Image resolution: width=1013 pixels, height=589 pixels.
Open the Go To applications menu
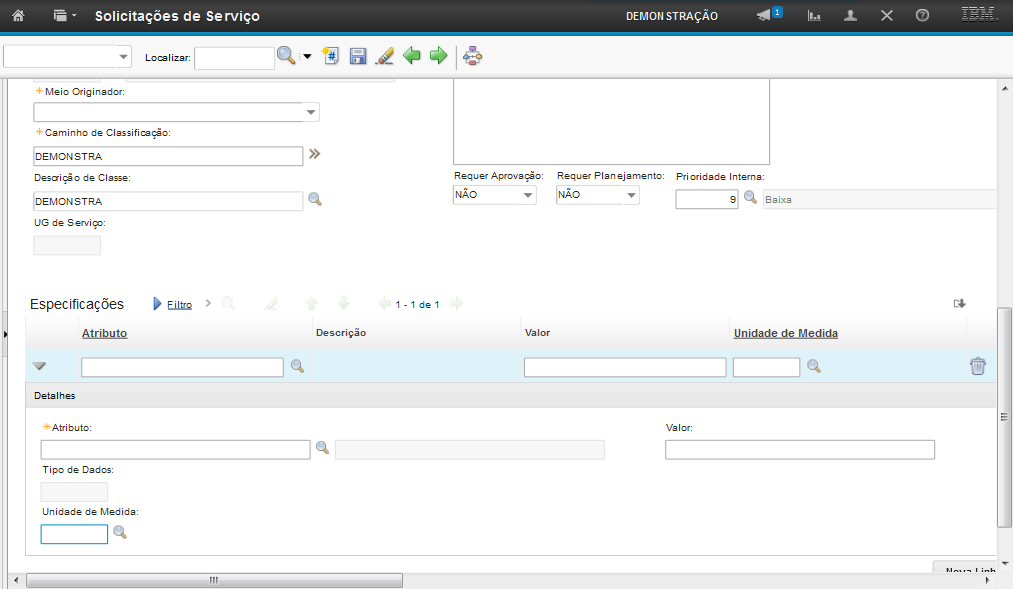point(64,16)
